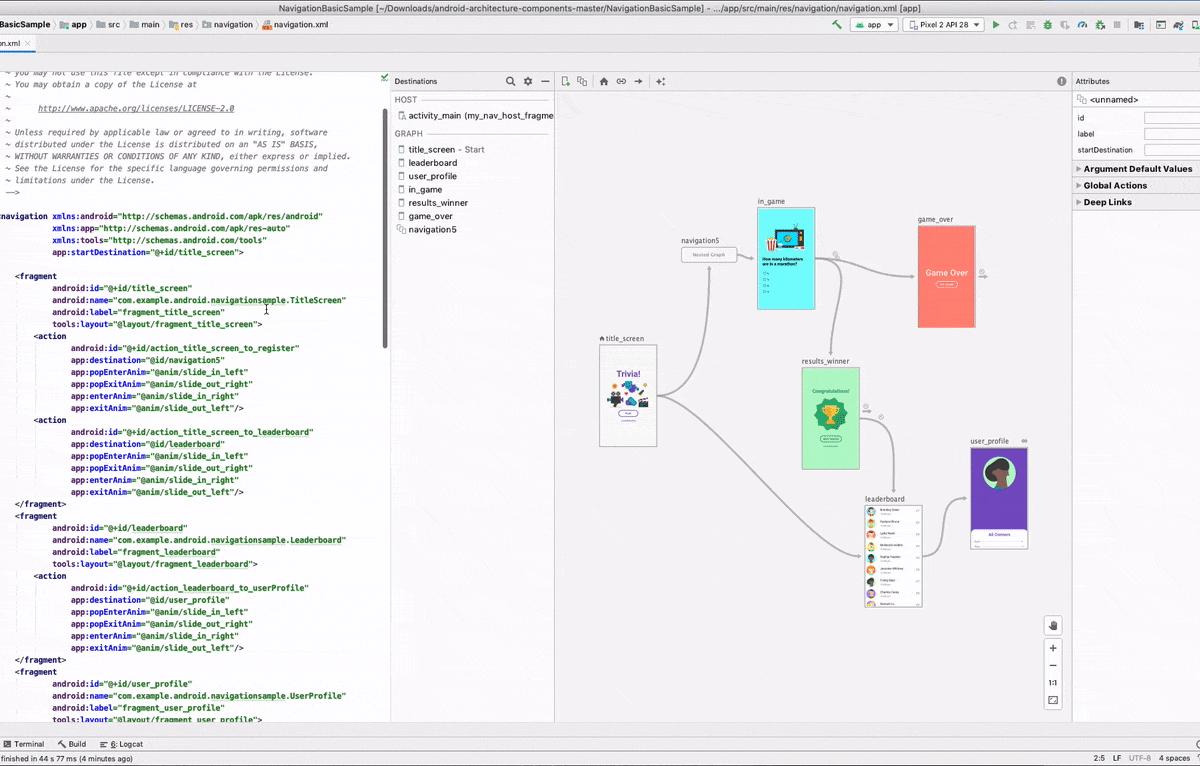The image size is (1200, 766).
Task: Open the Pixel 2 API 28 device dropdown
Action: [x=943, y=25]
